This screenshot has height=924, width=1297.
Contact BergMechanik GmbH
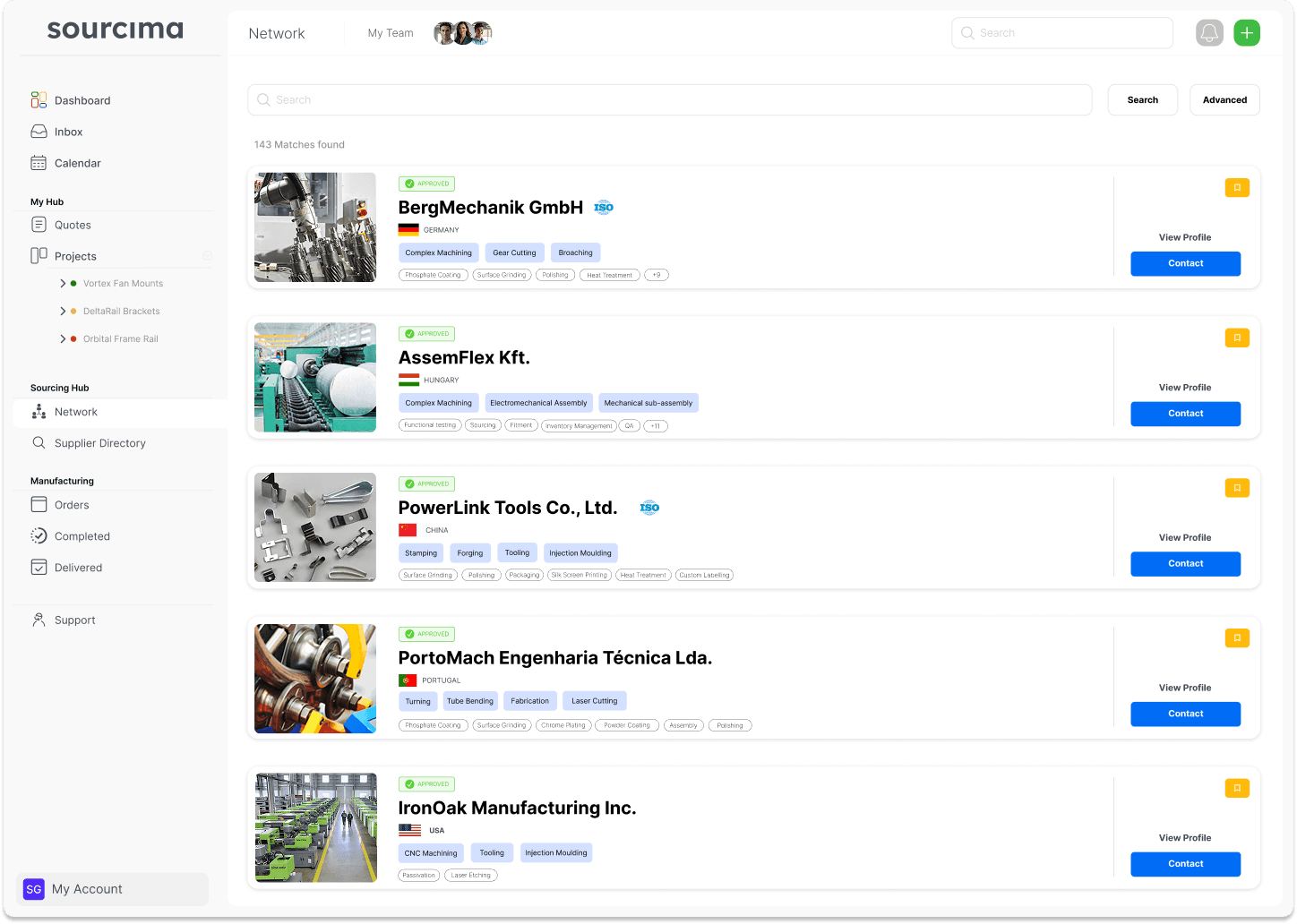1186,263
